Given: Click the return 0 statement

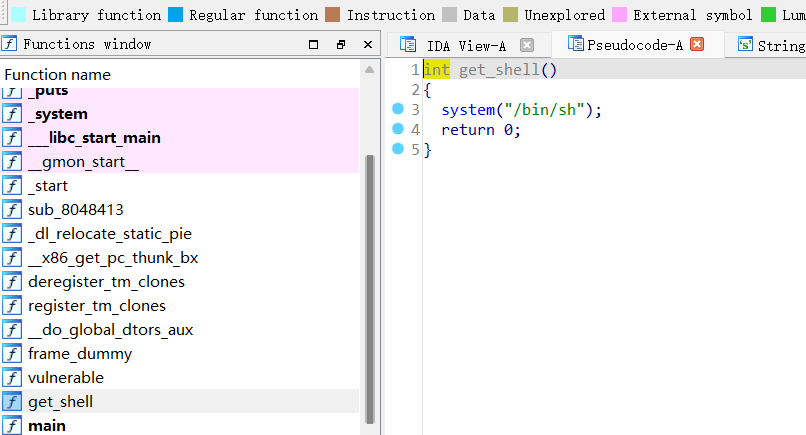Looking at the screenshot, I should point(481,130).
